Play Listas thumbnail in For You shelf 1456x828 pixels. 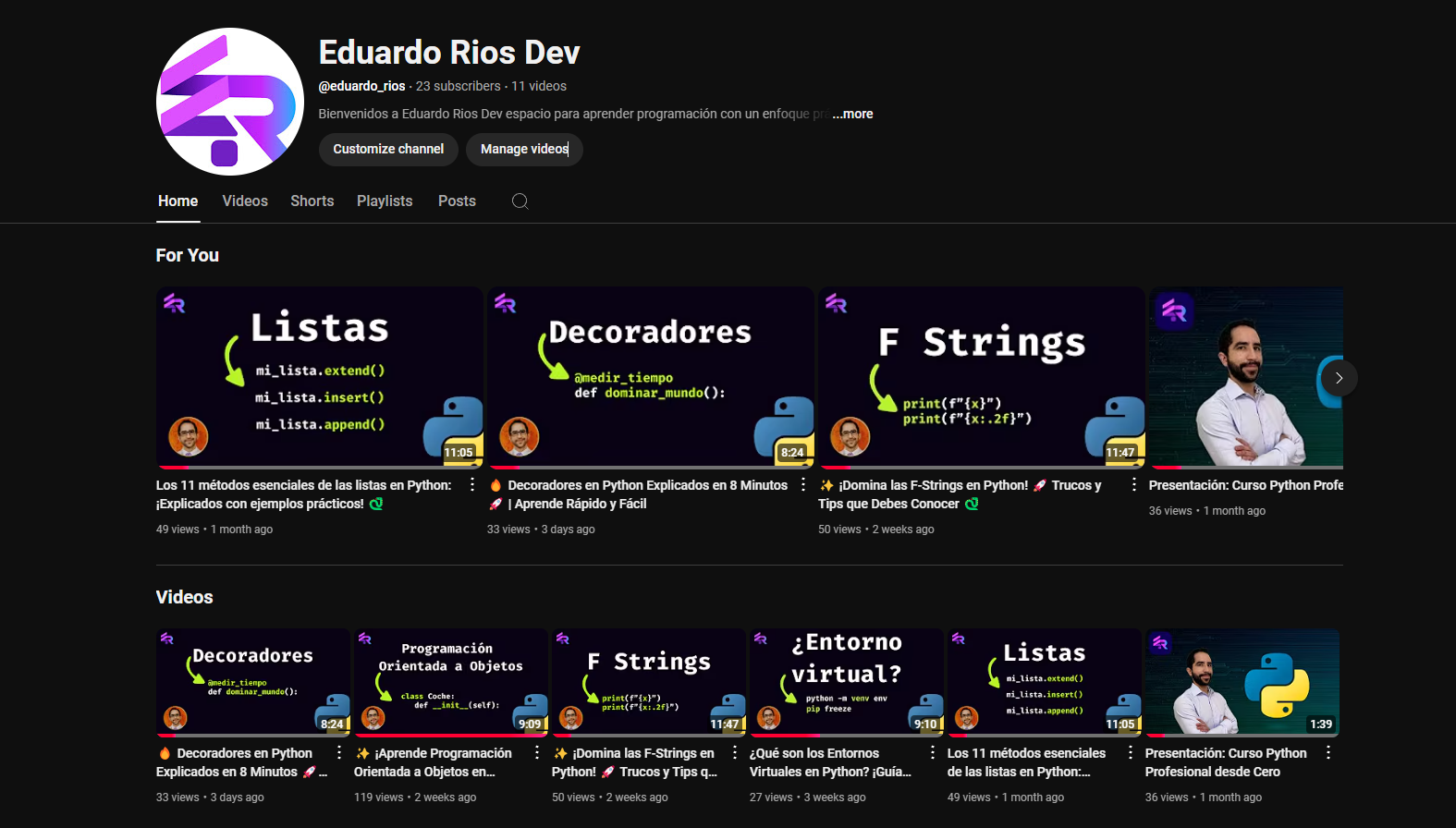click(320, 377)
